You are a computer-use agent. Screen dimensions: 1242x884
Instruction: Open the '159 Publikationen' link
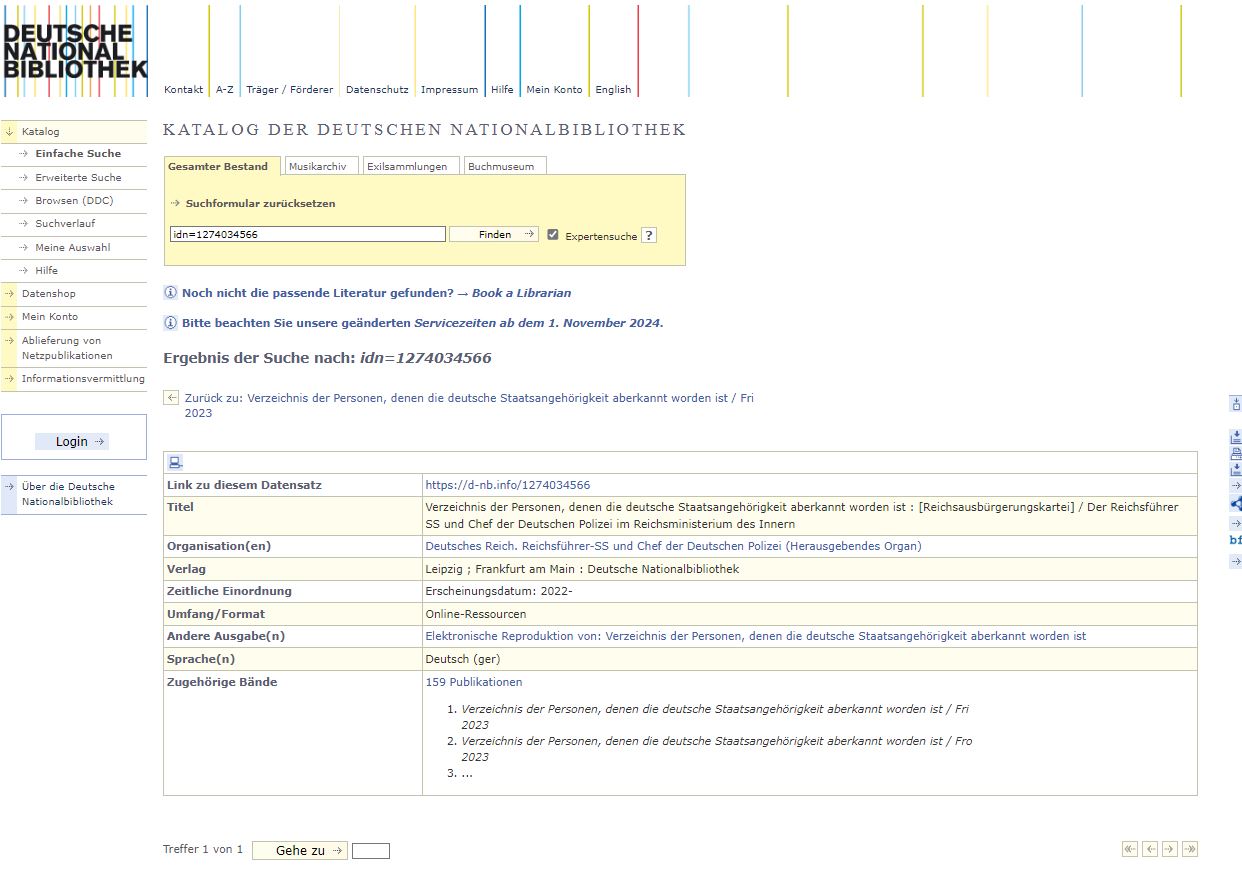click(x=474, y=682)
